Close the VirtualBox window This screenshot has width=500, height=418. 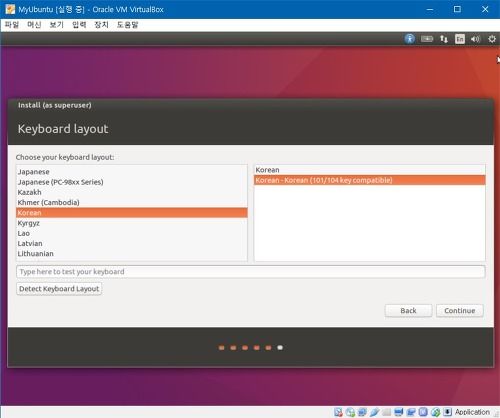coord(485,9)
